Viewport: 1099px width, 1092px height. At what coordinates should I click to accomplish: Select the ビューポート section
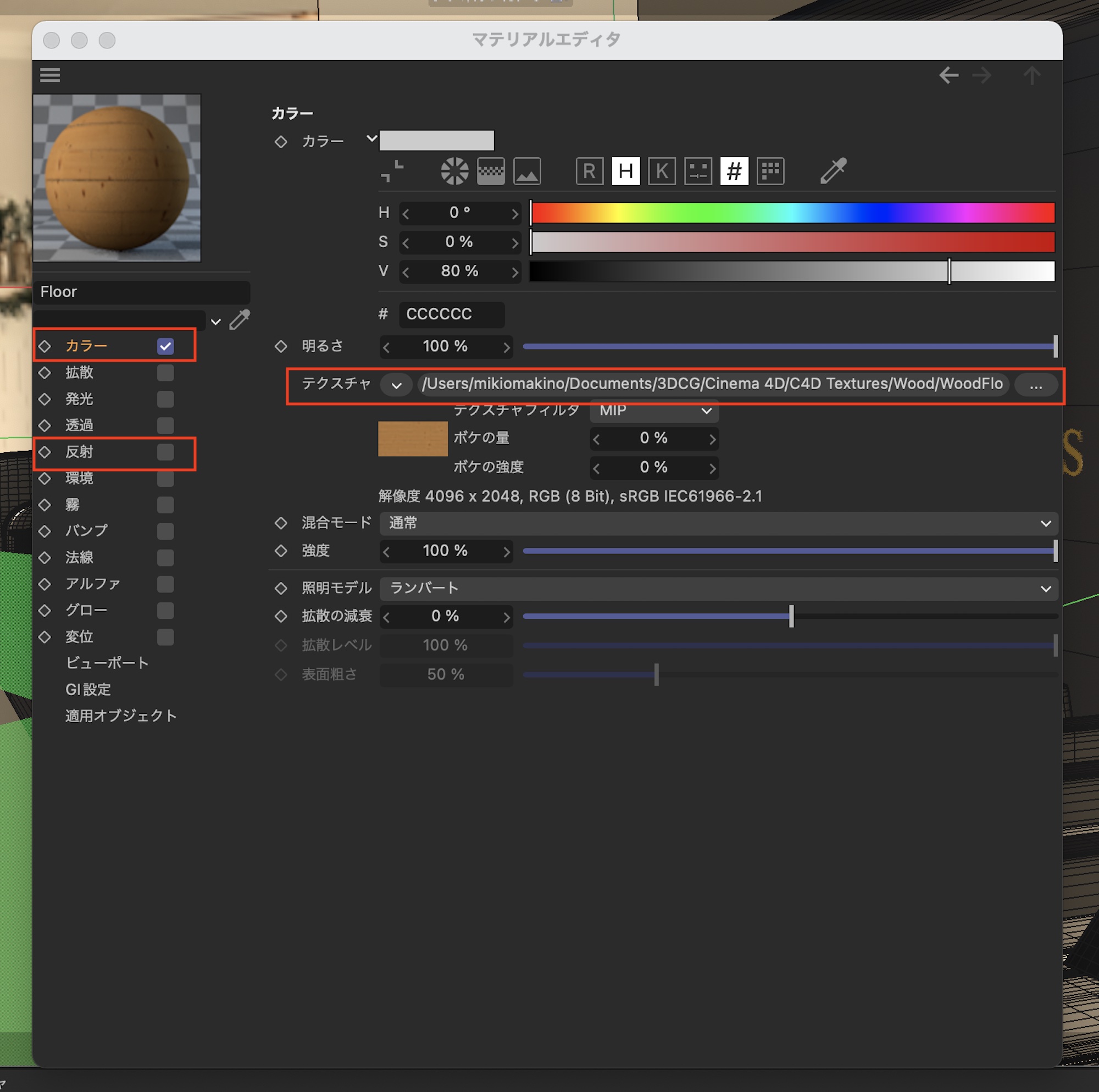point(107,663)
